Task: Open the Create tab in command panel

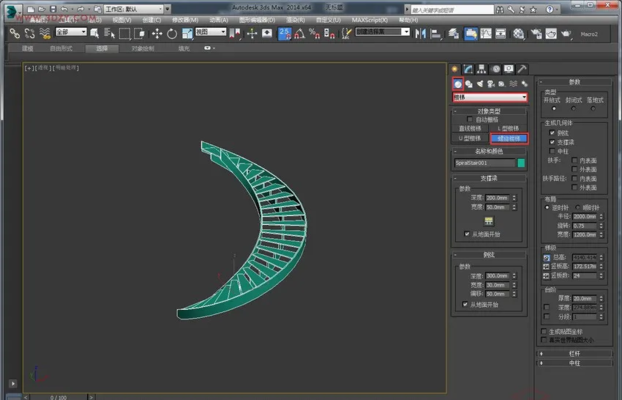Action: (x=456, y=69)
